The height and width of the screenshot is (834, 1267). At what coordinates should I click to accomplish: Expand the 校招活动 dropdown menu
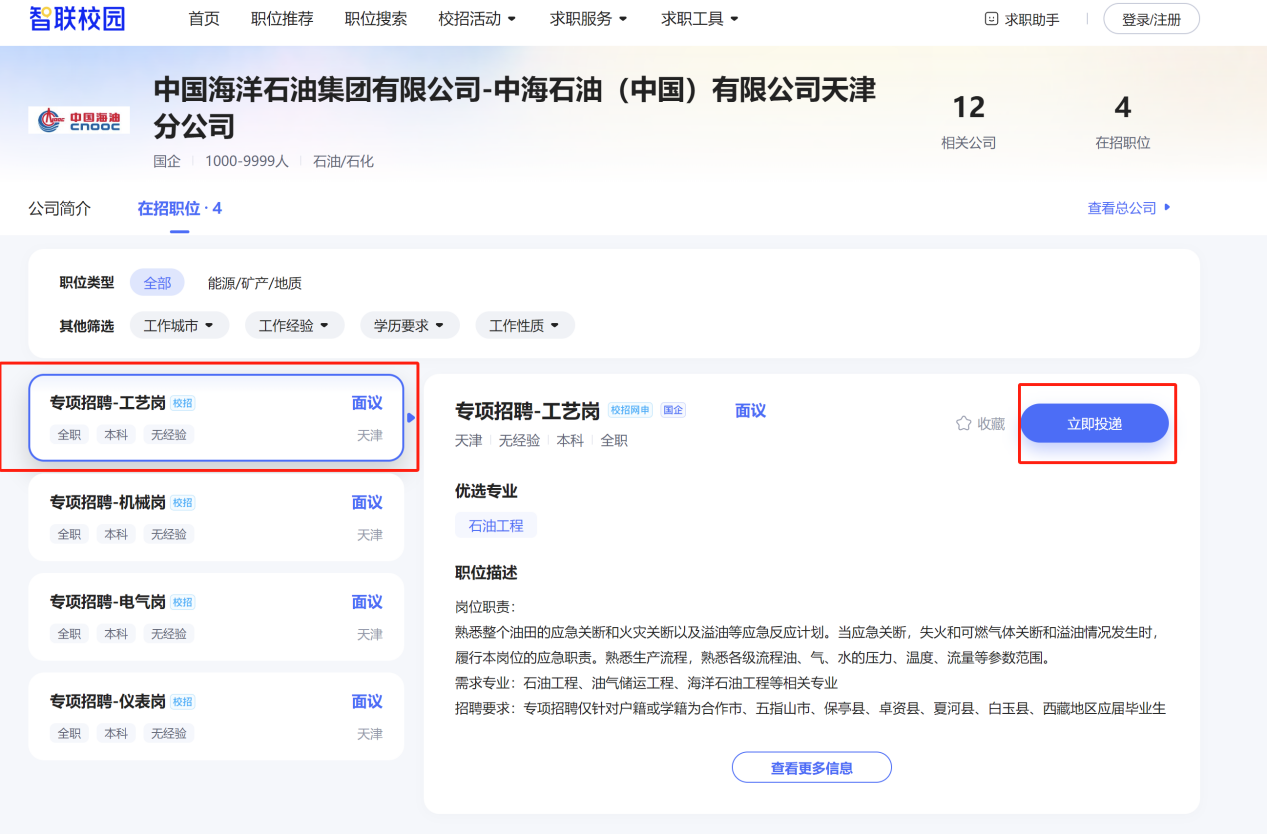click(478, 19)
